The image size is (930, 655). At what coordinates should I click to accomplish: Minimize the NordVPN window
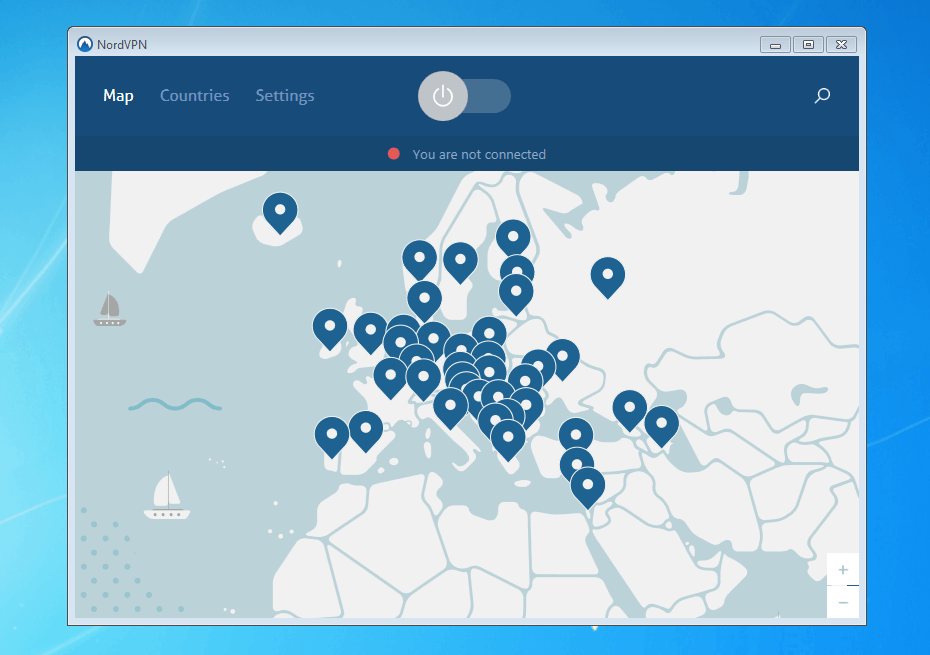(775, 44)
